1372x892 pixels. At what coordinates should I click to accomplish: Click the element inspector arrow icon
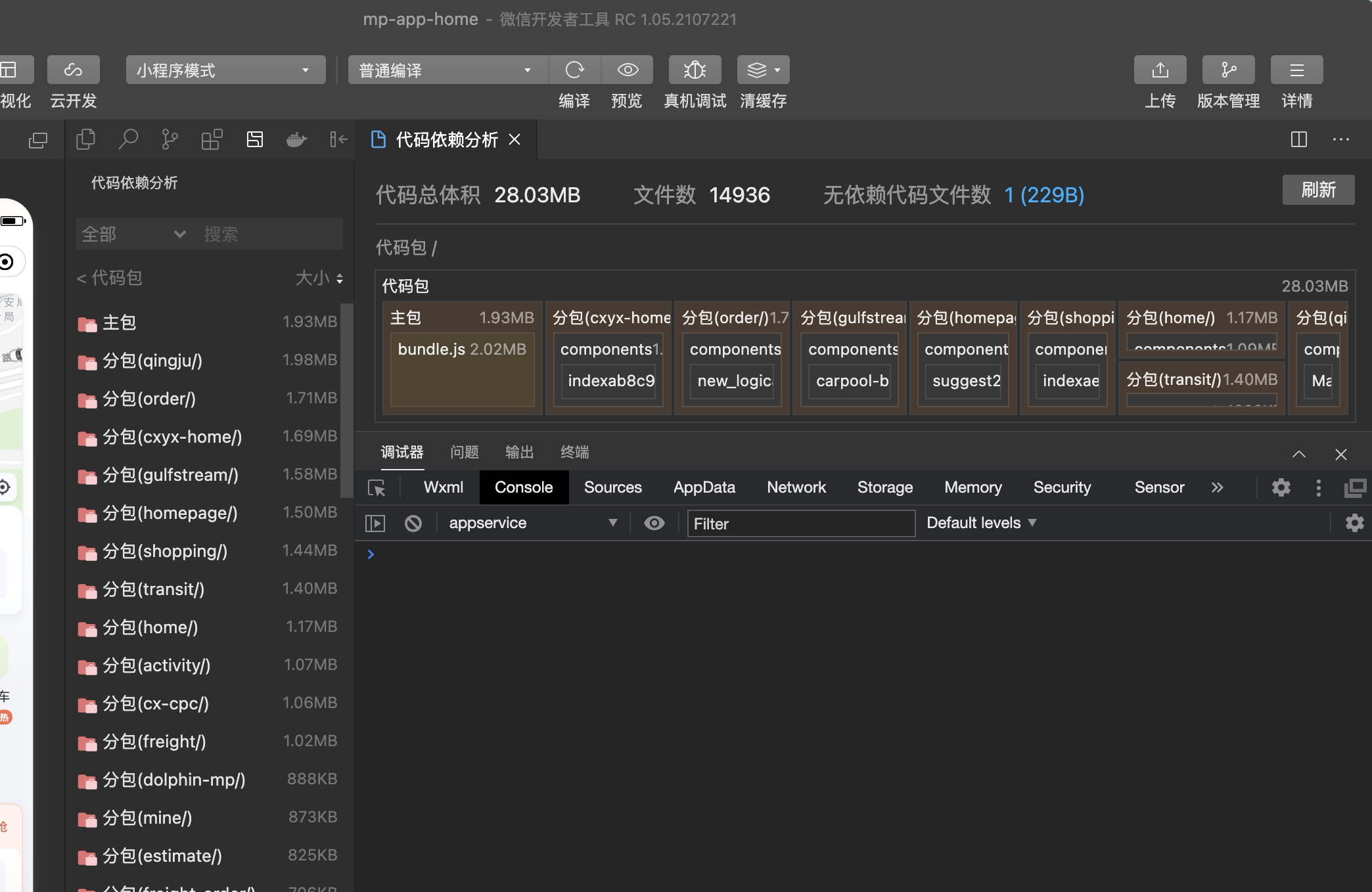tap(377, 487)
